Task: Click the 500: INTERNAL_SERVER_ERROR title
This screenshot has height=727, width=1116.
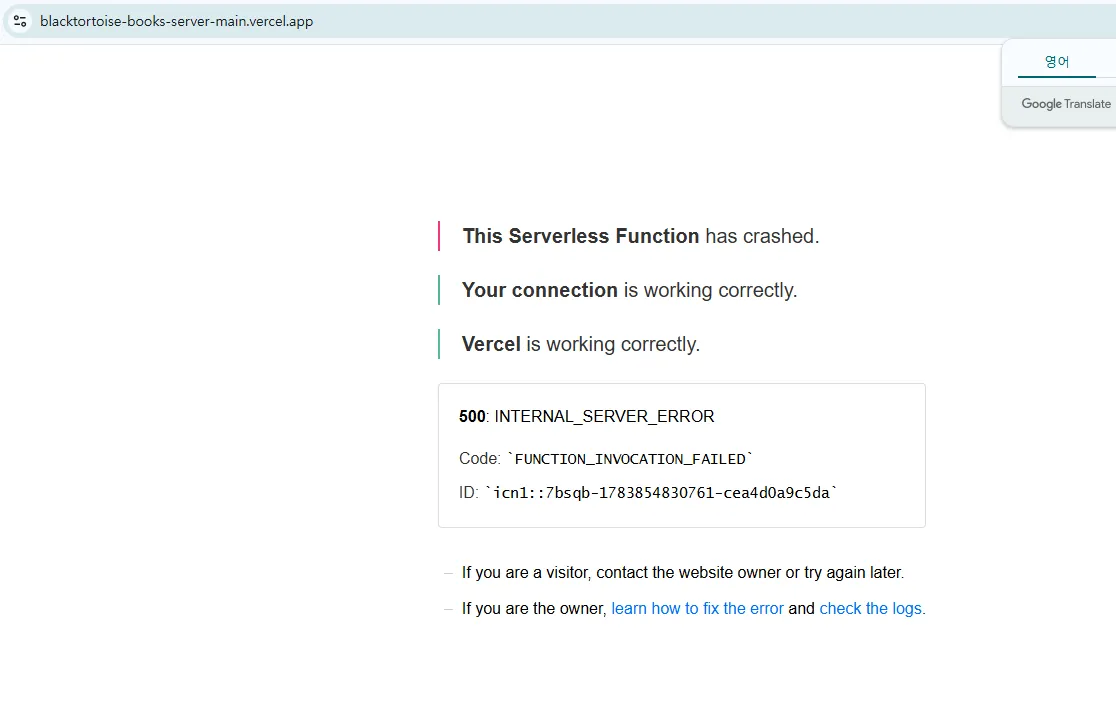Action: coord(586,416)
